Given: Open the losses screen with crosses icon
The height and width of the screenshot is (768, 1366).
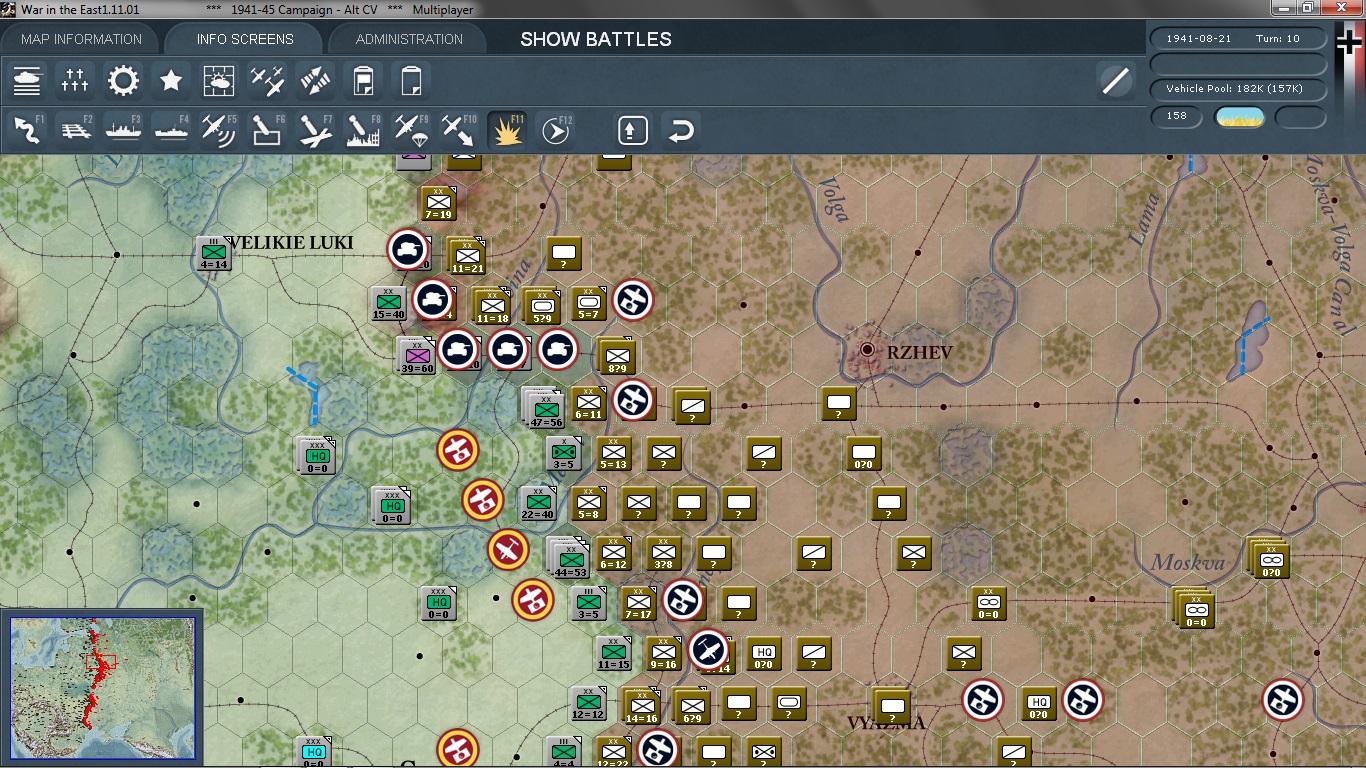Looking at the screenshot, I should click(x=75, y=80).
